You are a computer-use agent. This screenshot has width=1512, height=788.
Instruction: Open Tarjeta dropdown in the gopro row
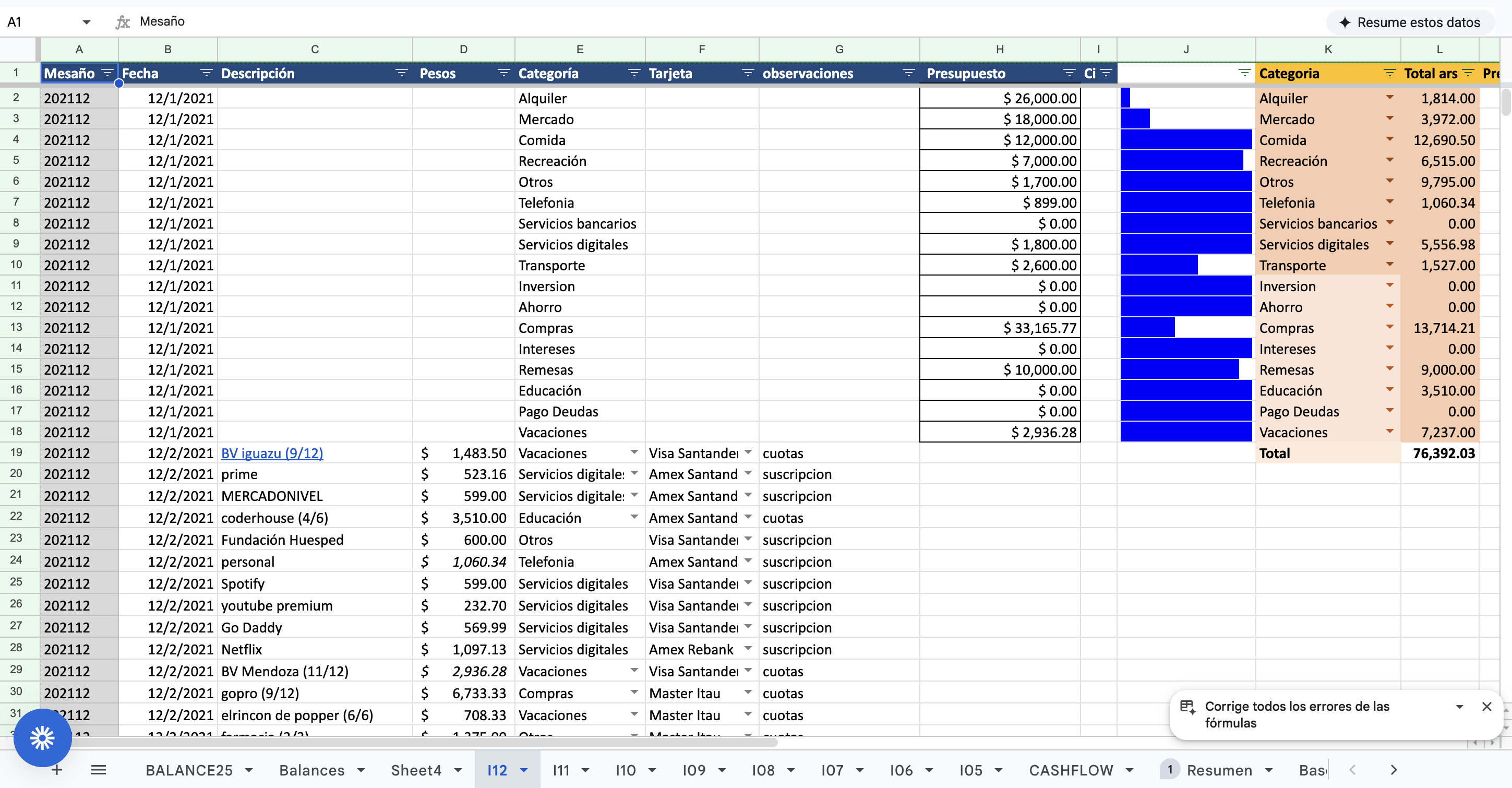(748, 693)
